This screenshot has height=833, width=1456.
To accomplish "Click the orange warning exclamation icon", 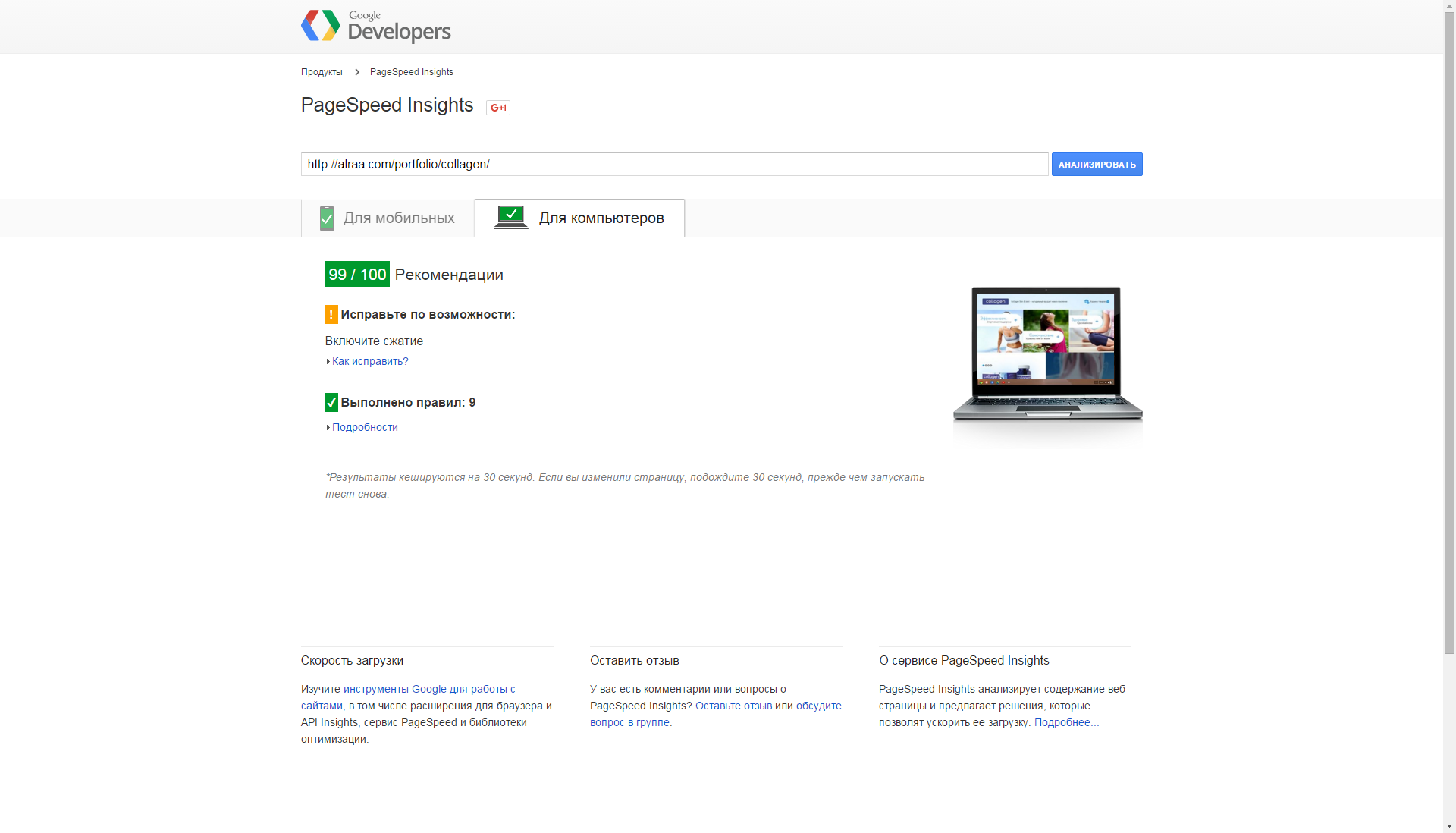I will click(x=331, y=314).
